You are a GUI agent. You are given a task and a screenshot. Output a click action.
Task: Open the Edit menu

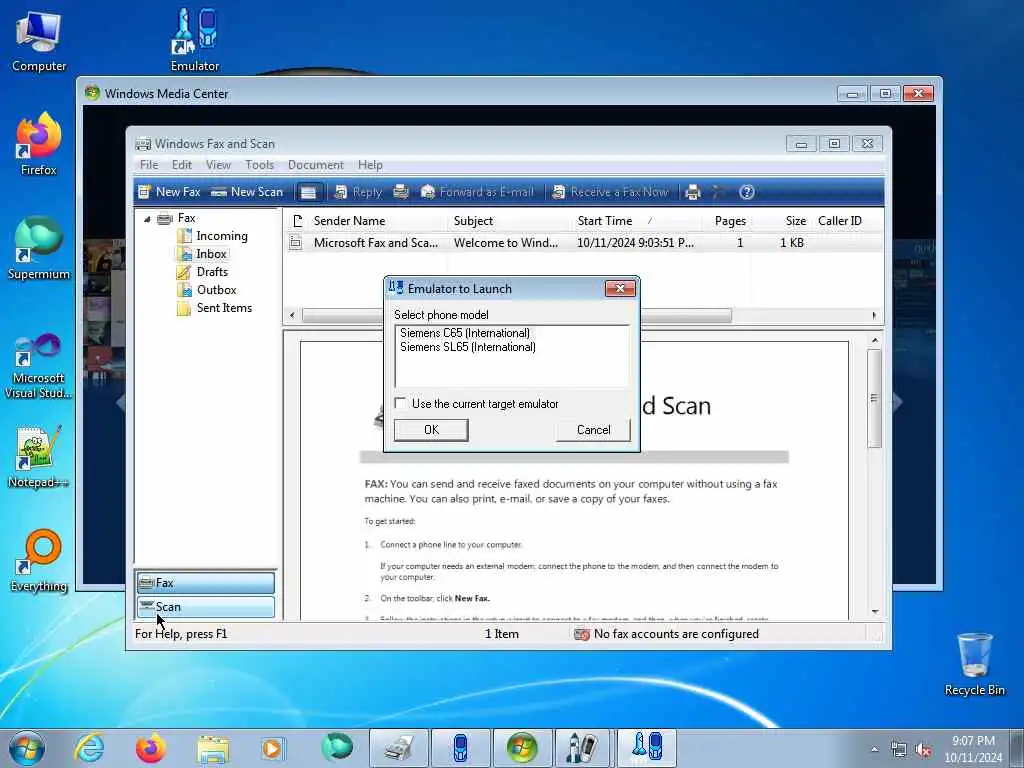(182, 165)
